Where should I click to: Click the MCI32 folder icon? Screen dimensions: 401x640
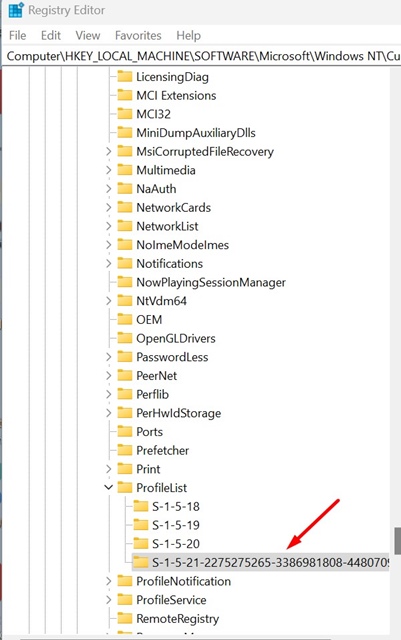pyautogui.click(x=125, y=113)
